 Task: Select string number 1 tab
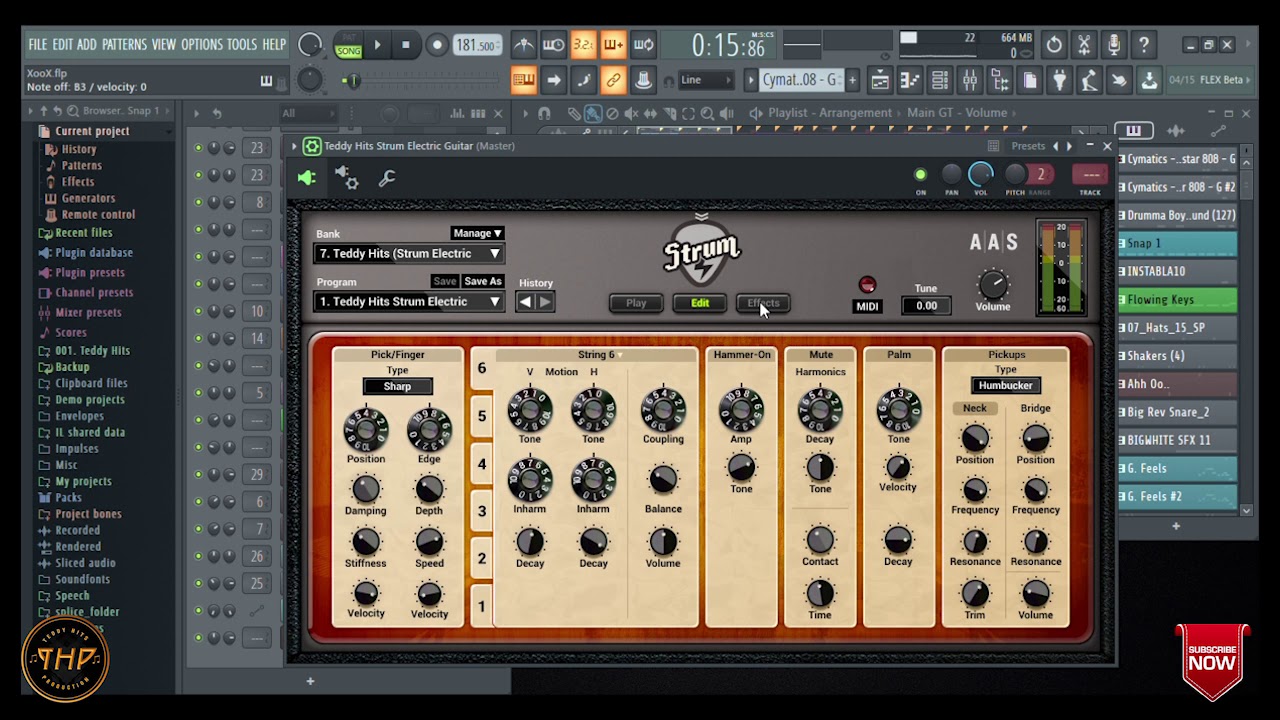pyautogui.click(x=481, y=606)
